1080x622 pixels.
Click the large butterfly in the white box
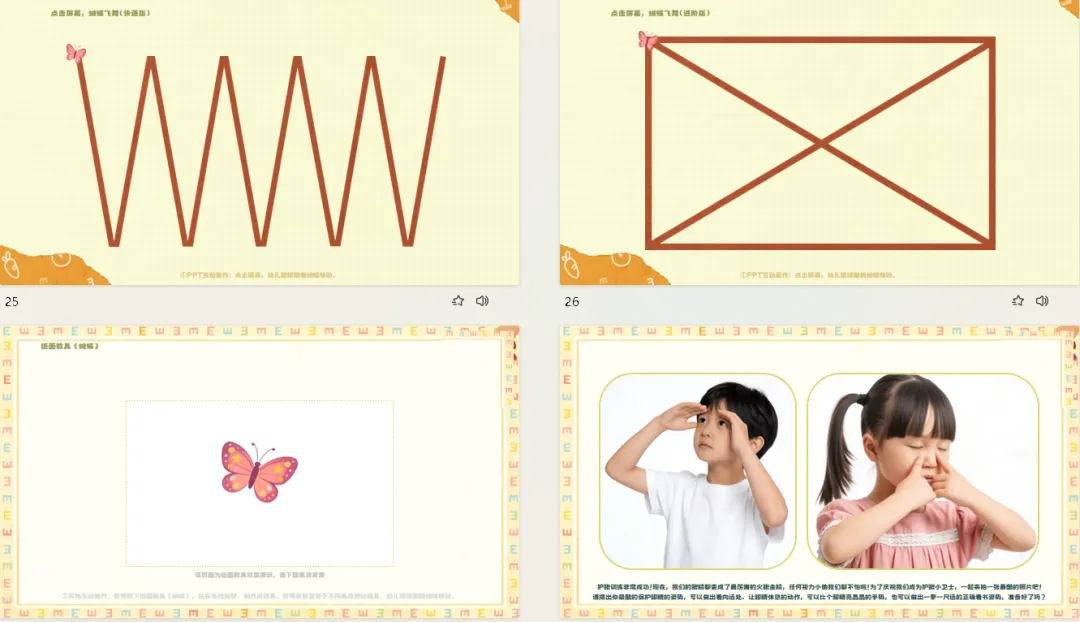pos(259,472)
